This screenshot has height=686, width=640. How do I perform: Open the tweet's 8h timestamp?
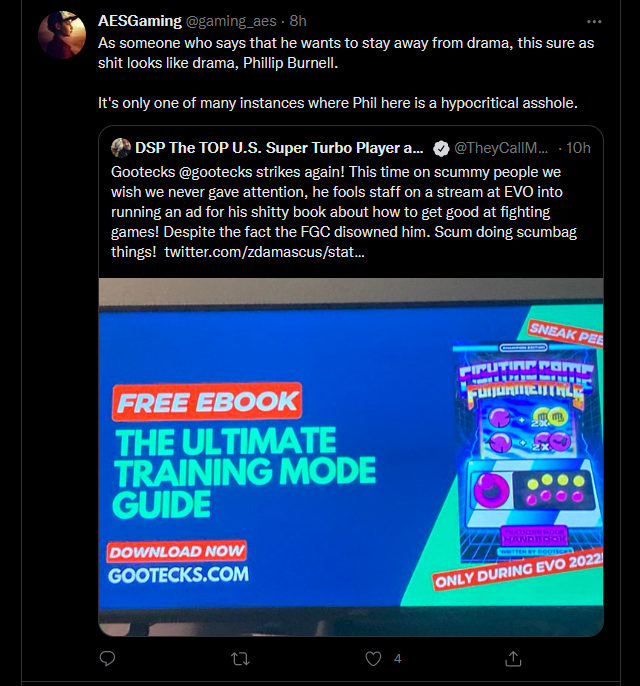click(x=298, y=21)
